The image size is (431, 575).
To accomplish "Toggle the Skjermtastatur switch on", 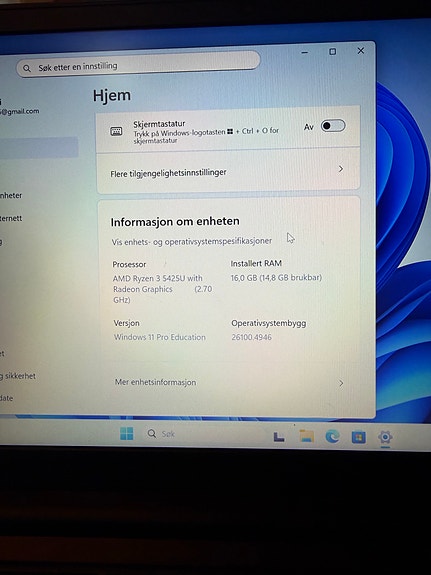I will point(333,126).
